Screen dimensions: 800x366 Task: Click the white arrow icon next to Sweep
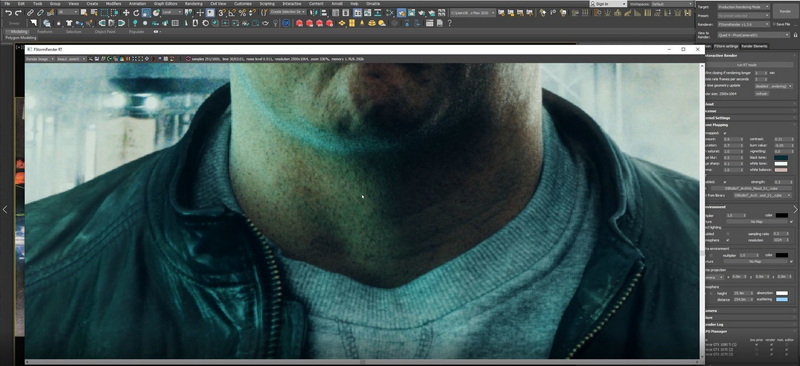[x=34, y=23]
